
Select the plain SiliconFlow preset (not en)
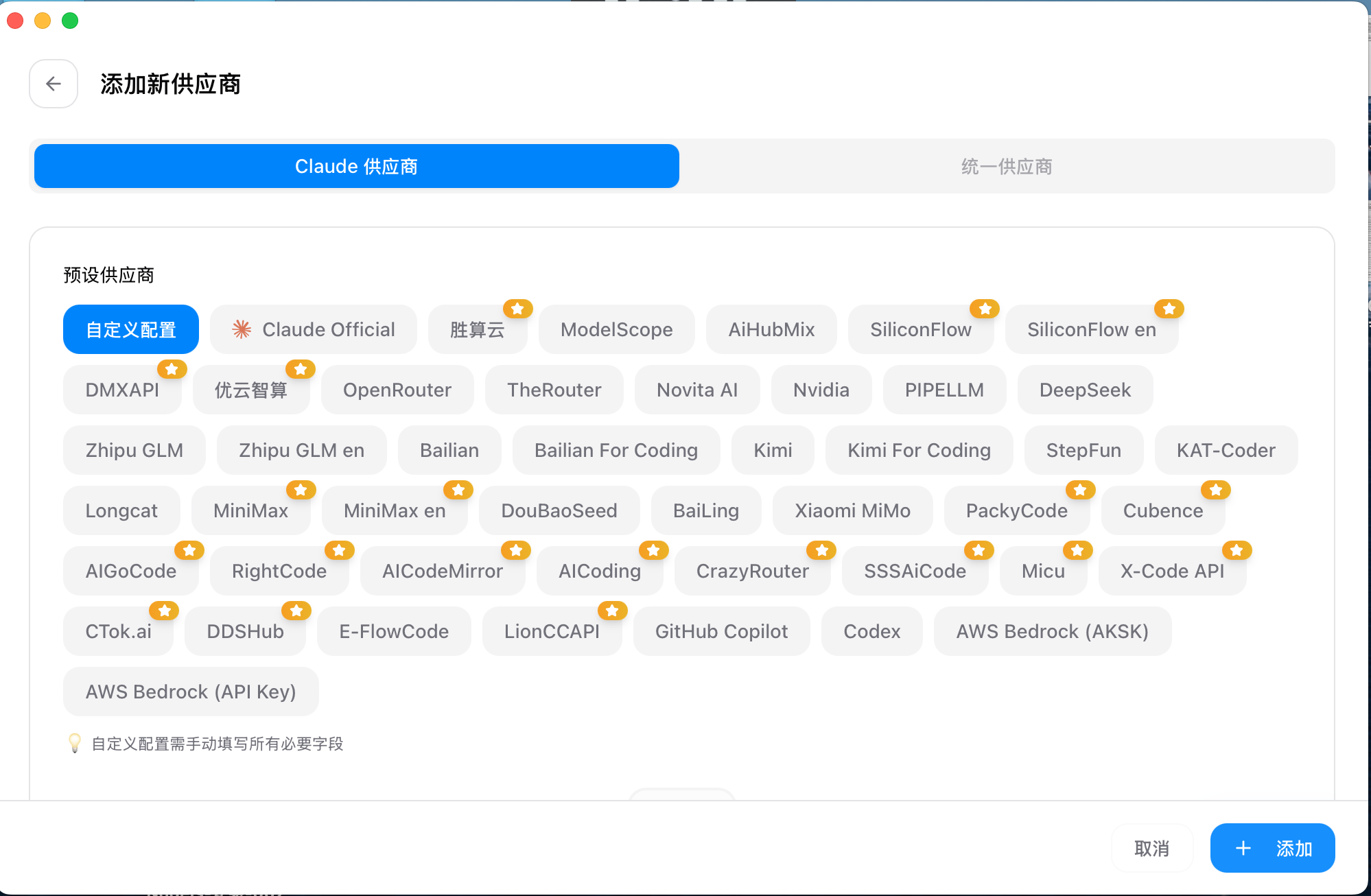coord(921,329)
